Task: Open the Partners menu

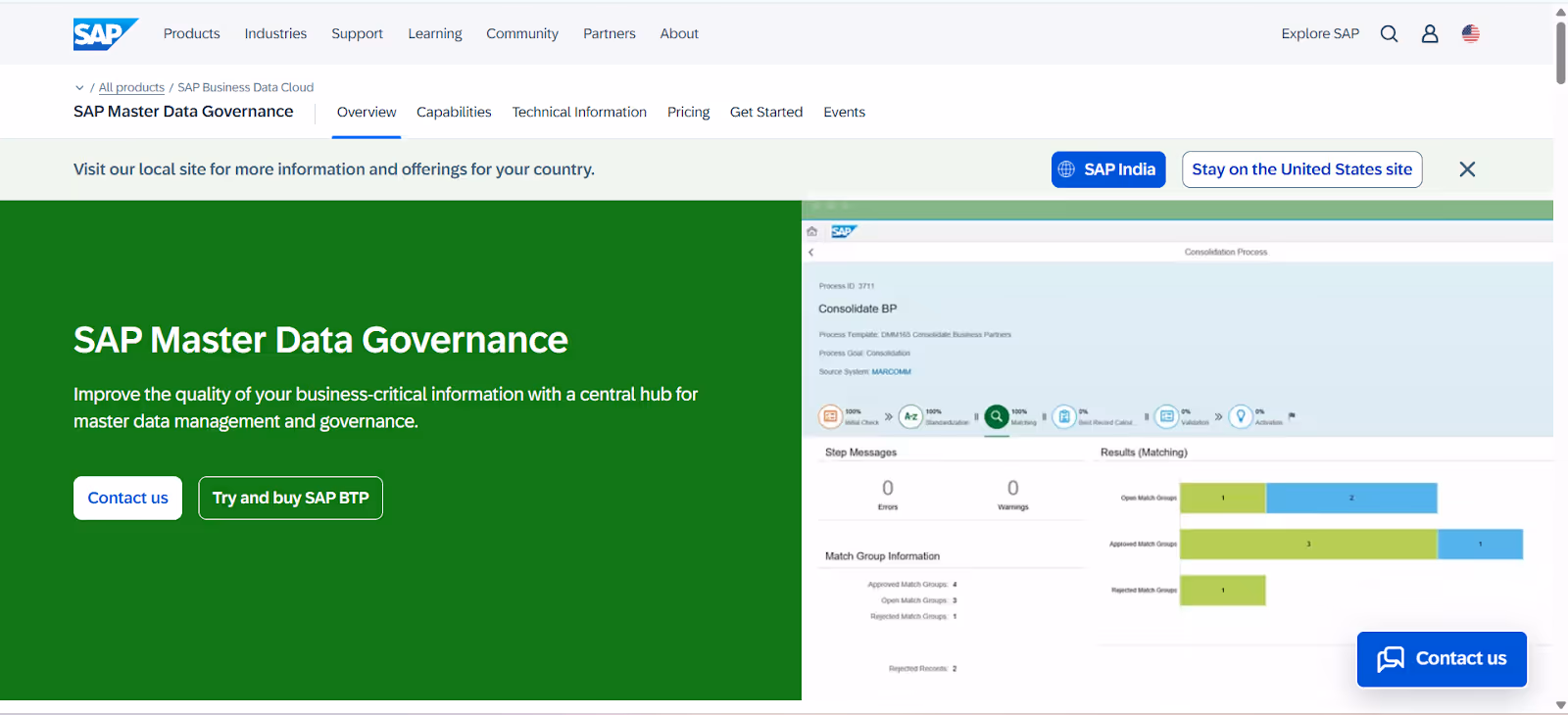Action: (610, 33)
